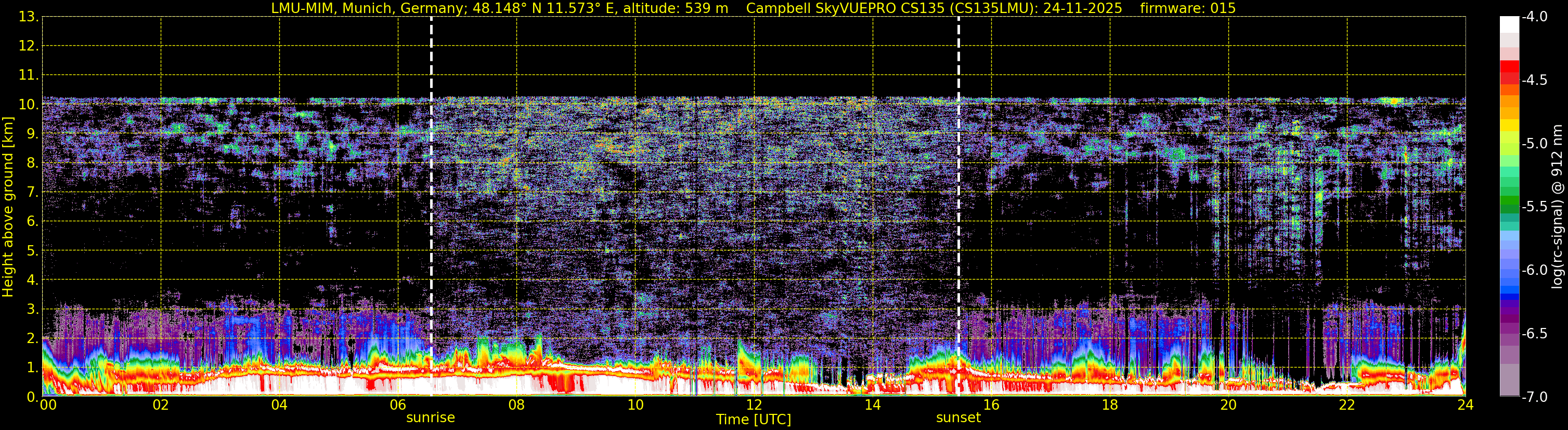This screenshot has height=430, width=1568.
Task: Click the time tick label '00'
Action: tap(48, 405)
